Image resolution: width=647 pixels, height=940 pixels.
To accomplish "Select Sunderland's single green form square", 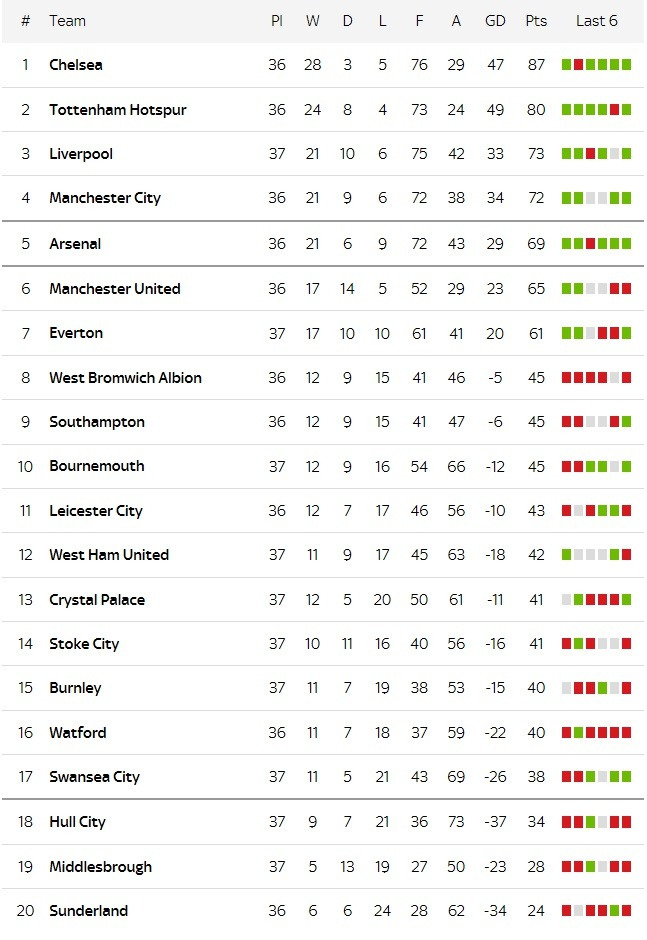I will coord(614,911).
